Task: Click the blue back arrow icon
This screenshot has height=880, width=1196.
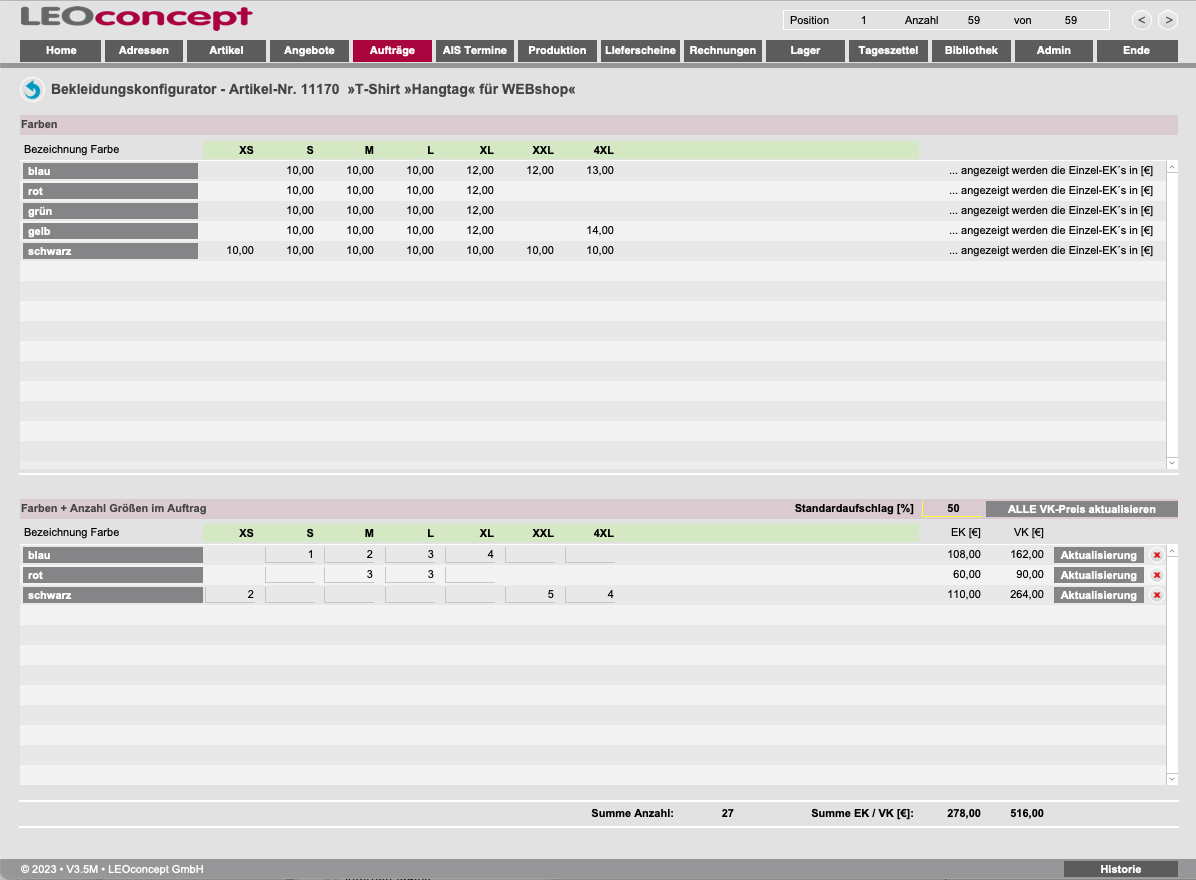Action: pos(32,90)
